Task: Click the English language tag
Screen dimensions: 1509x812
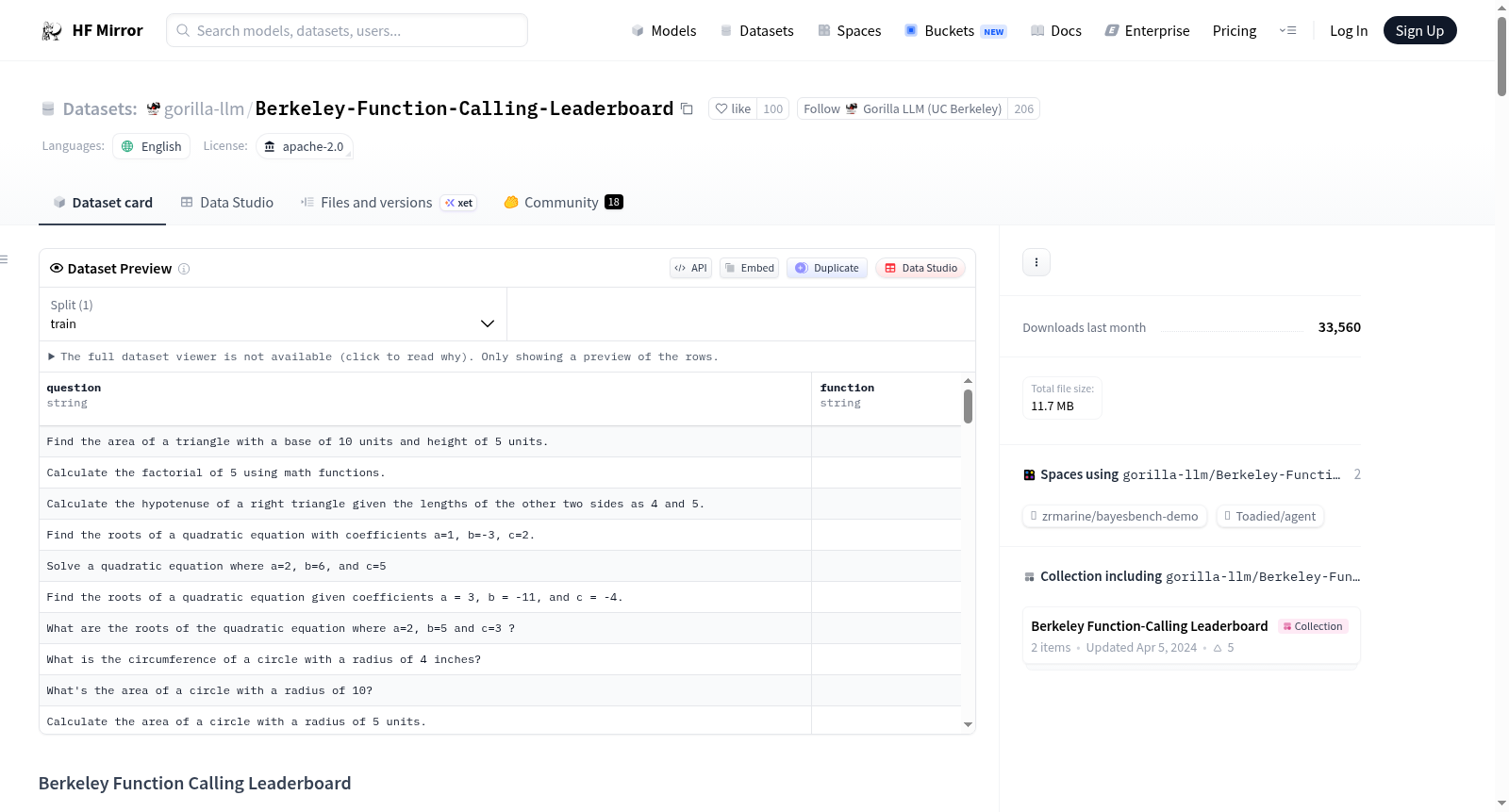Action: pos(152,147)
